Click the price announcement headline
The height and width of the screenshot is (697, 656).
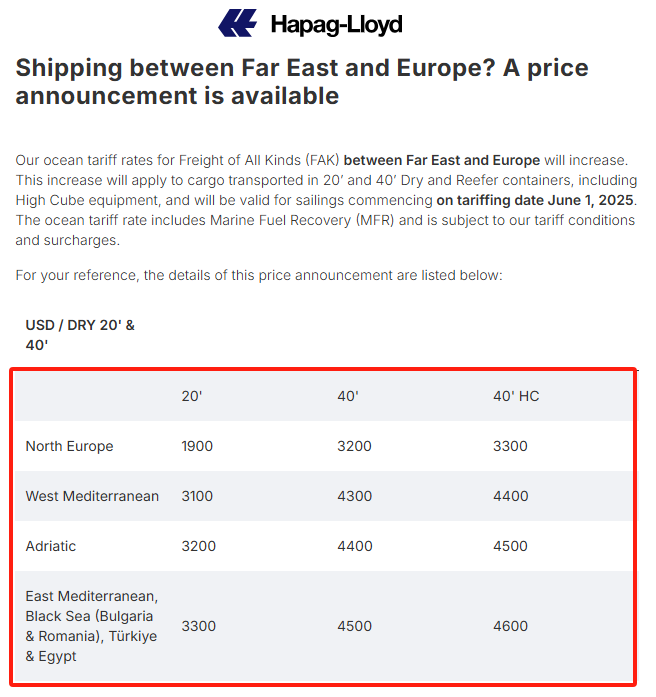(302, 82)
